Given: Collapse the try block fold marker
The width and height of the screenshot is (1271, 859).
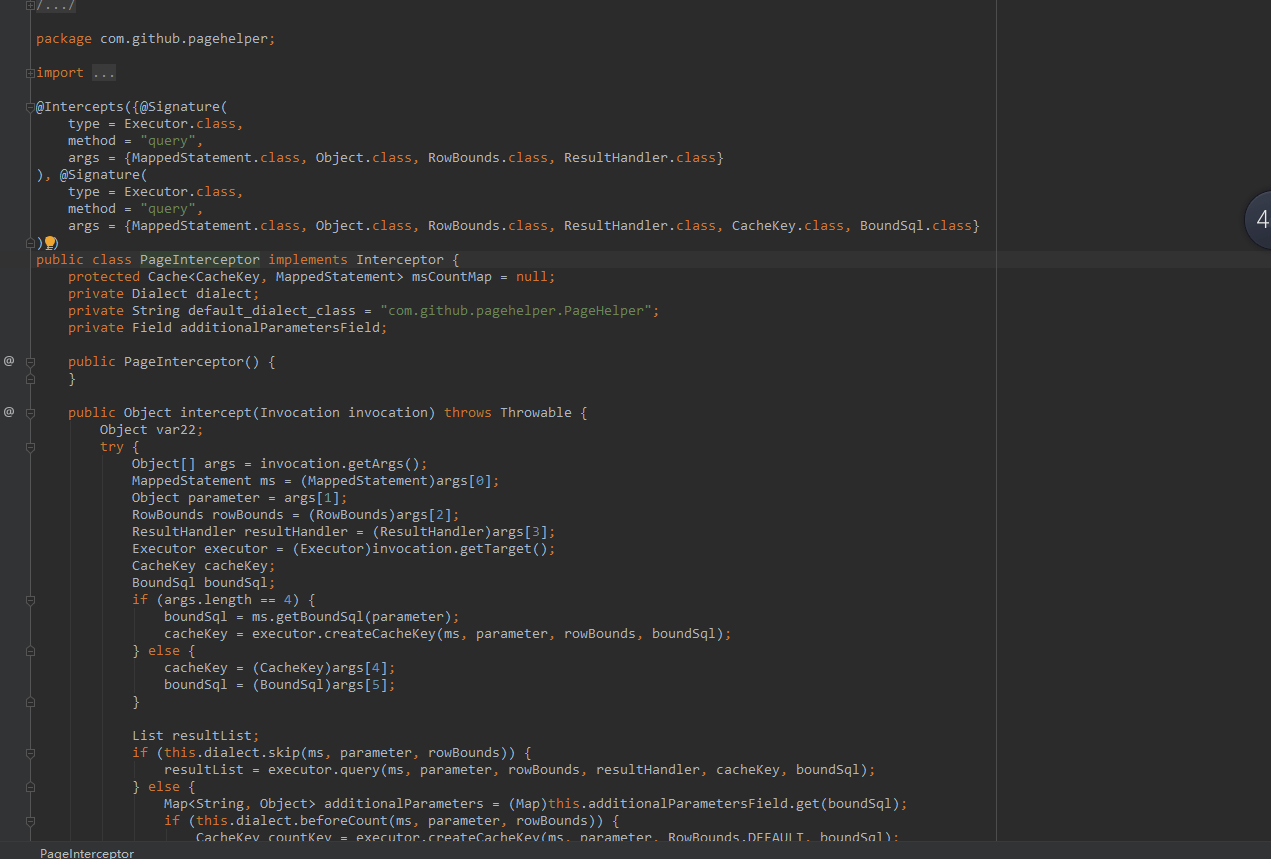Looking at the screenshot, I should pos(30,447).
